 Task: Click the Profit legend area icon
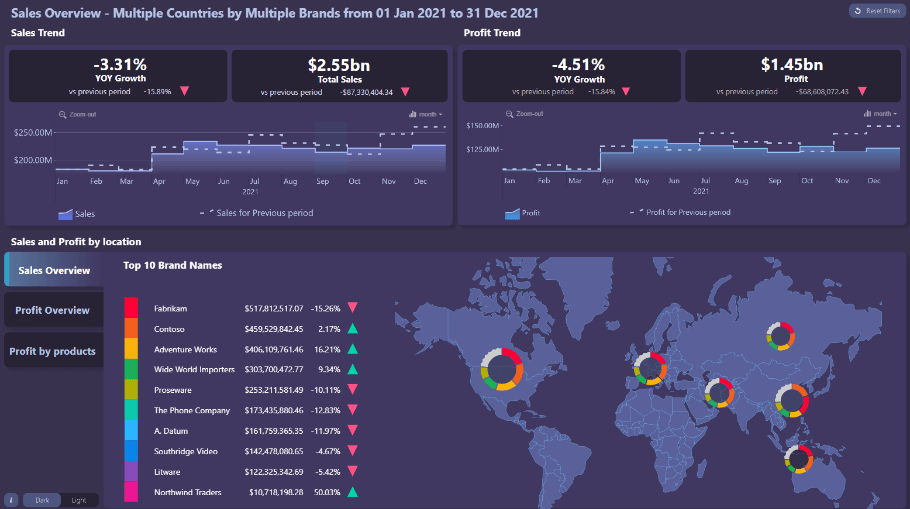[512, 213]
